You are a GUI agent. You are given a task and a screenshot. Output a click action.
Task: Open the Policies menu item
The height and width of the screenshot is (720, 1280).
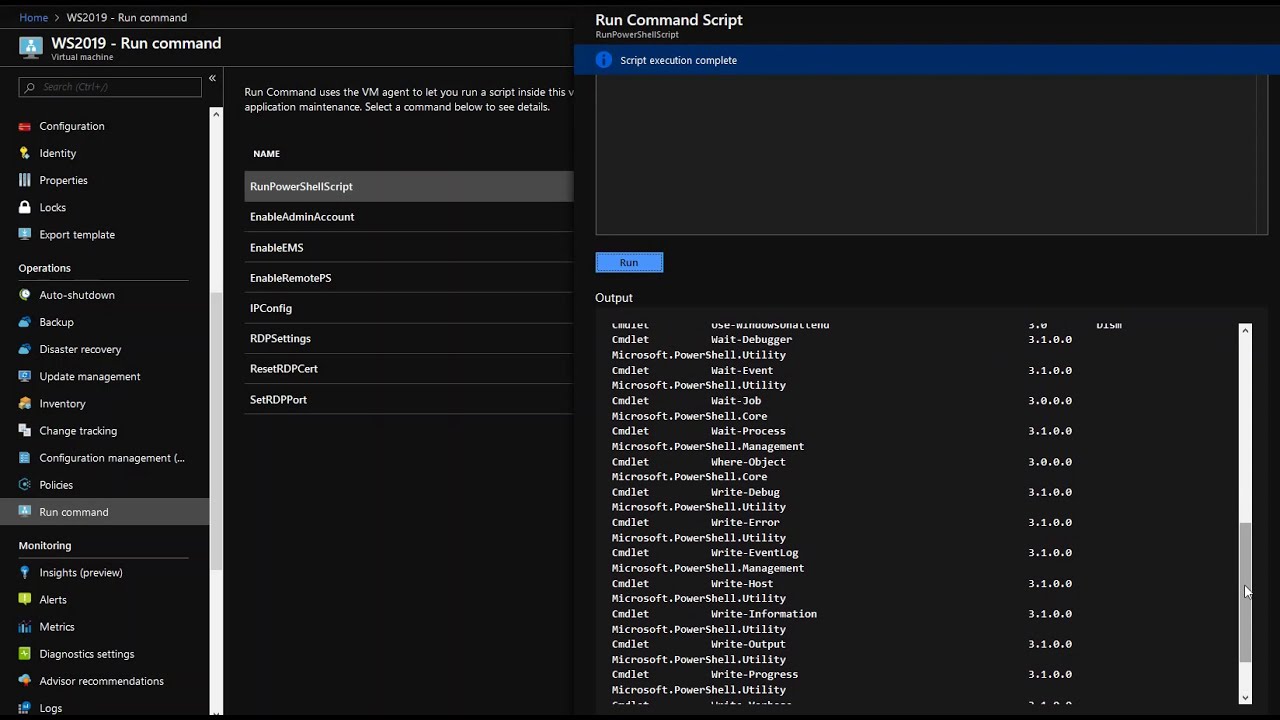[x=56, y=484]
